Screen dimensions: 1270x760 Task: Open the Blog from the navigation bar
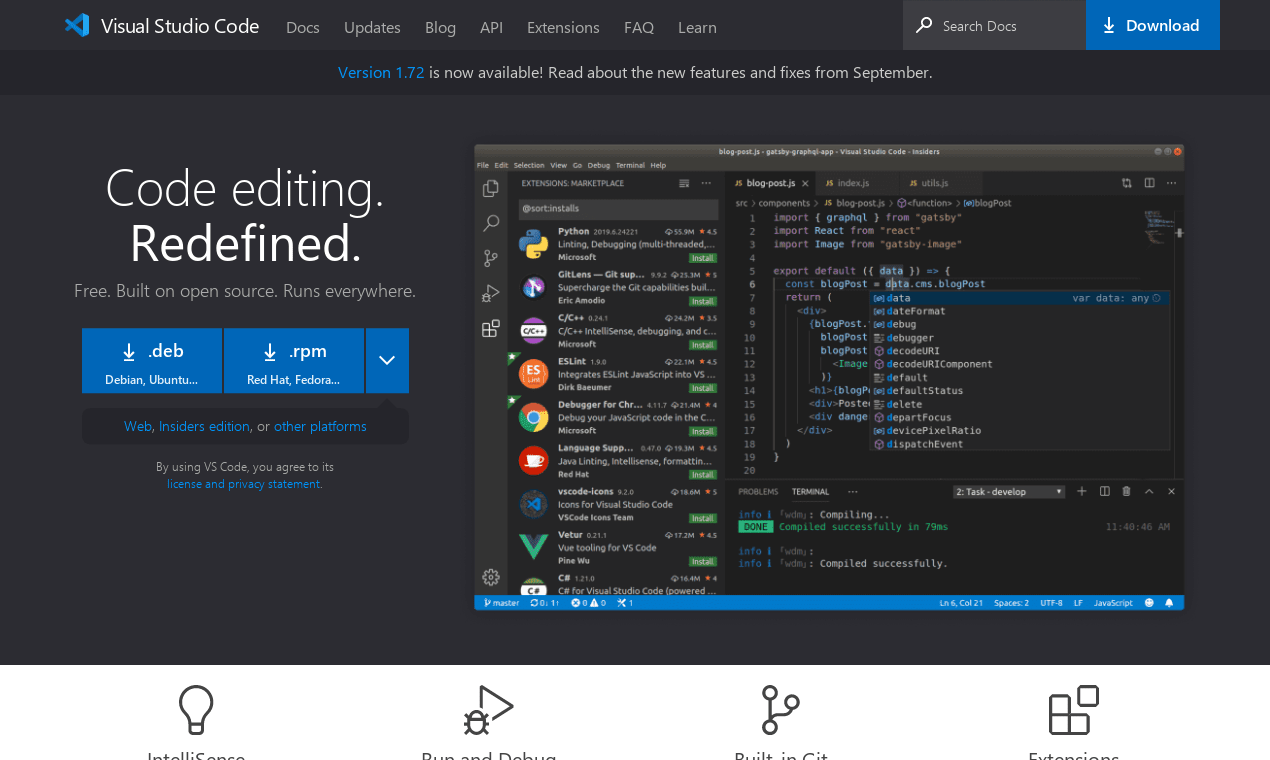(x=440, y=27)
